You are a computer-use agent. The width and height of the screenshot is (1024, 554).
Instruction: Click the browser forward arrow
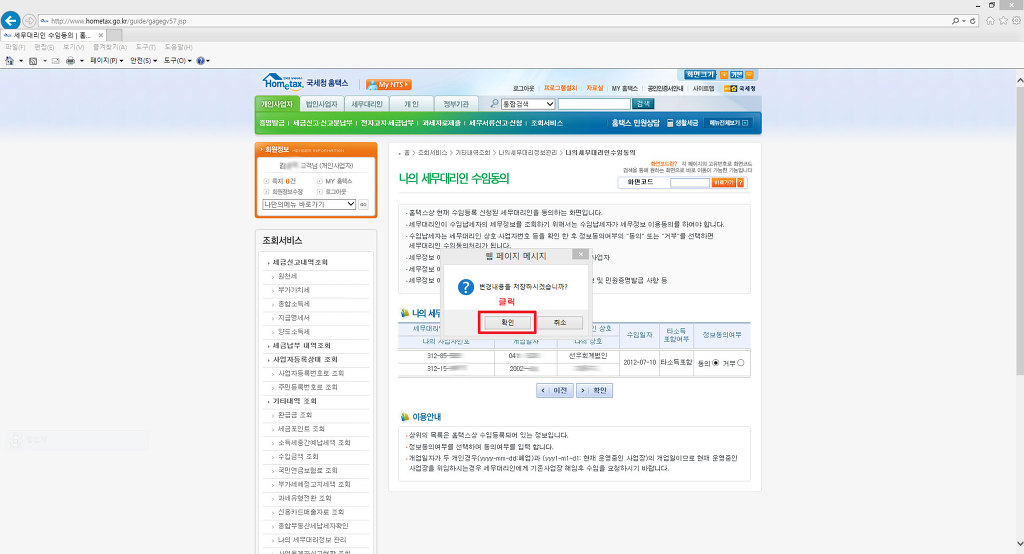29,21
